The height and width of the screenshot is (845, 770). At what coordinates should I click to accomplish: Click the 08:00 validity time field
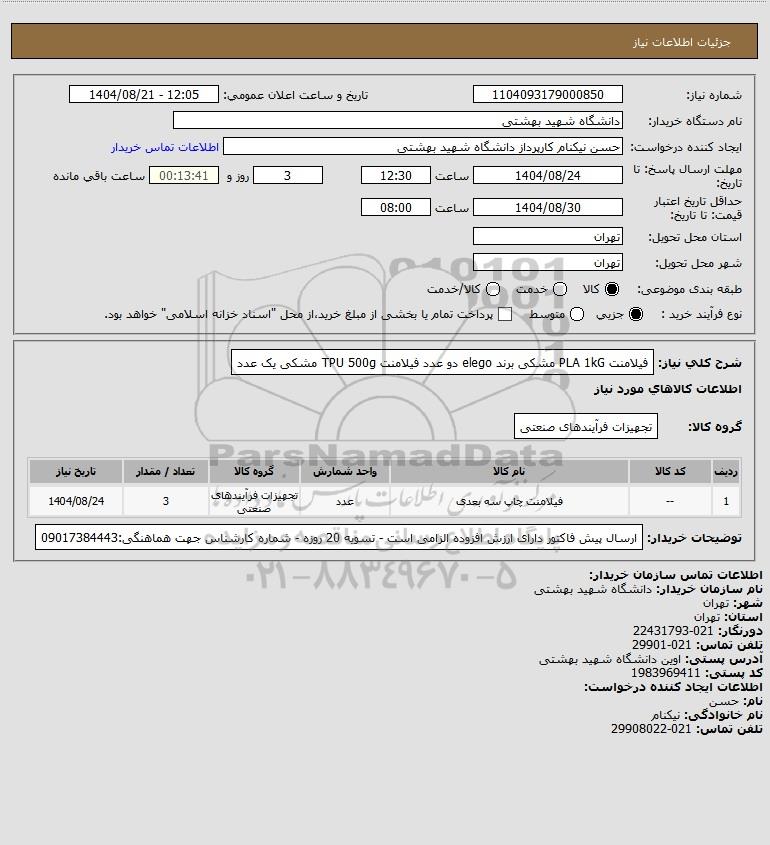(396, 207)
